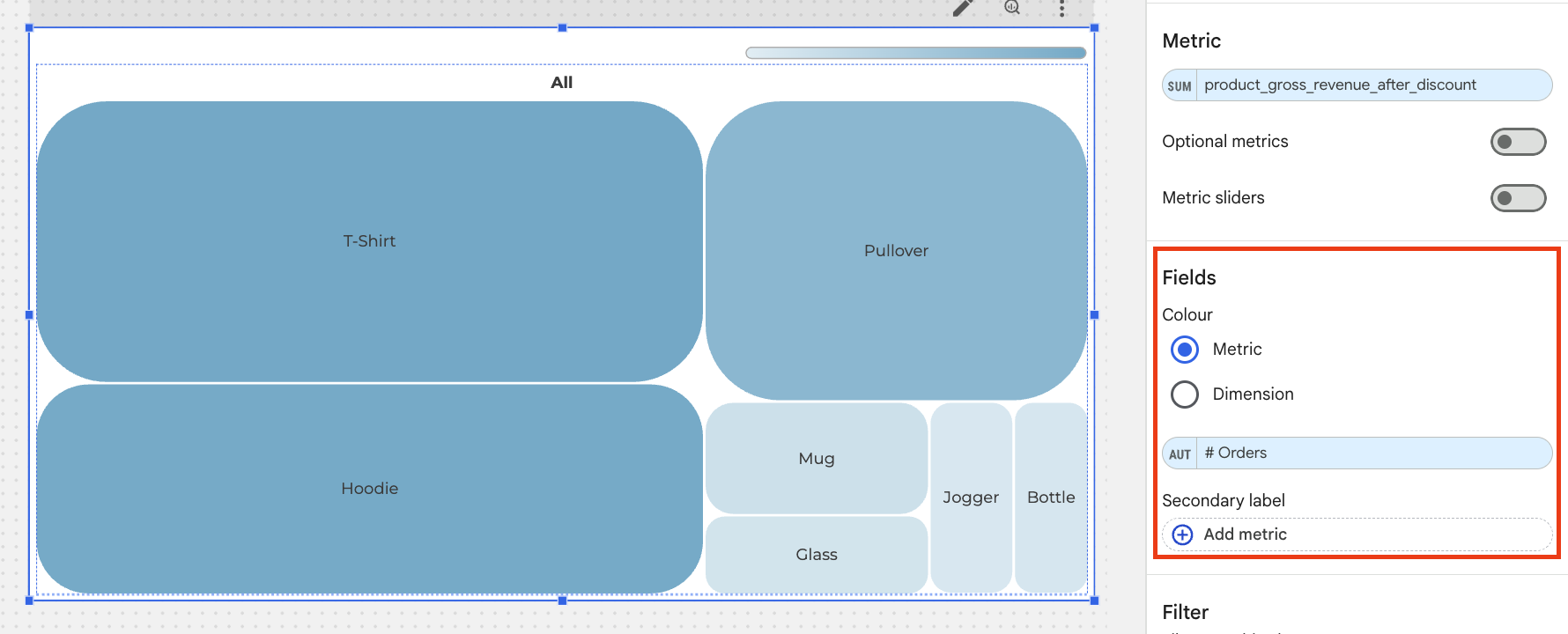Click the bottom-center chart resize handle
The width and height of the screenshot is (1568, 634).
562,600
